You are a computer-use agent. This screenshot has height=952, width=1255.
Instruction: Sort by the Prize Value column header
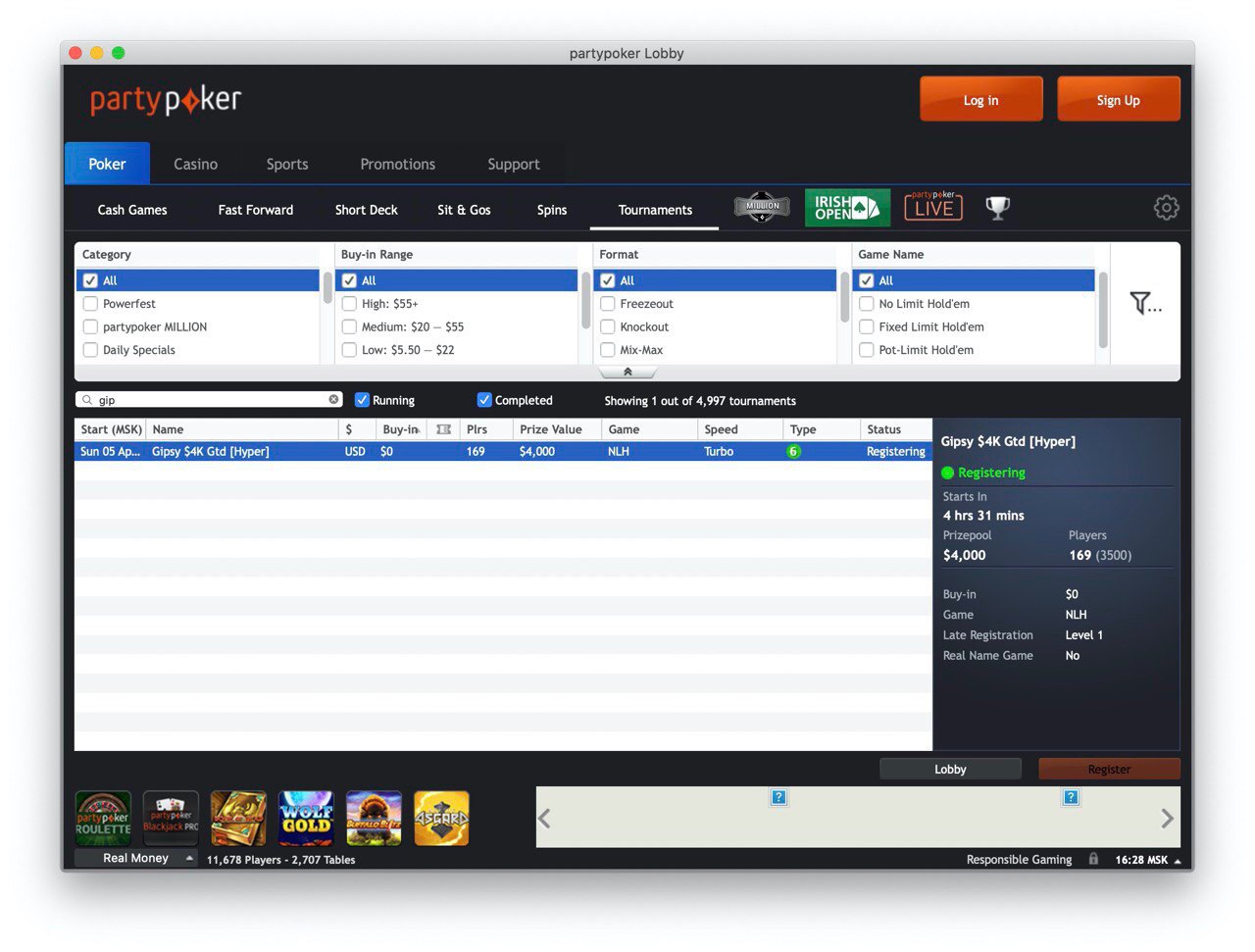[557, 429]
